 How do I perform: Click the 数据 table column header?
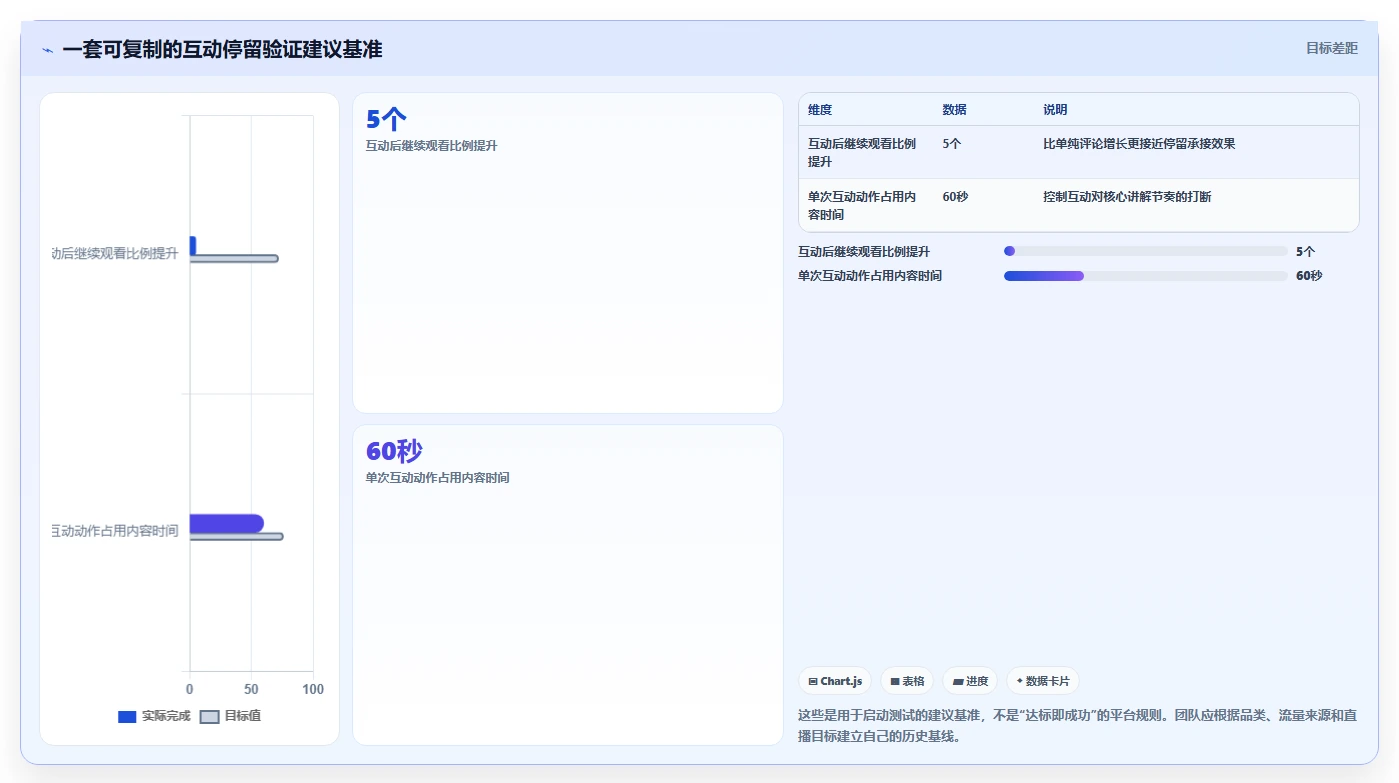(x=954, y=110)
